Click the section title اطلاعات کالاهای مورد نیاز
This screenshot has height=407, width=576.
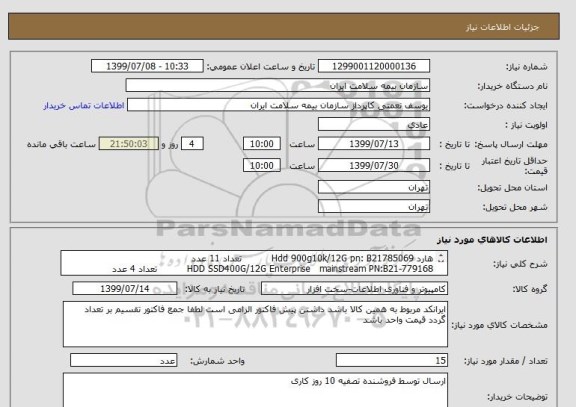[492, 240]
